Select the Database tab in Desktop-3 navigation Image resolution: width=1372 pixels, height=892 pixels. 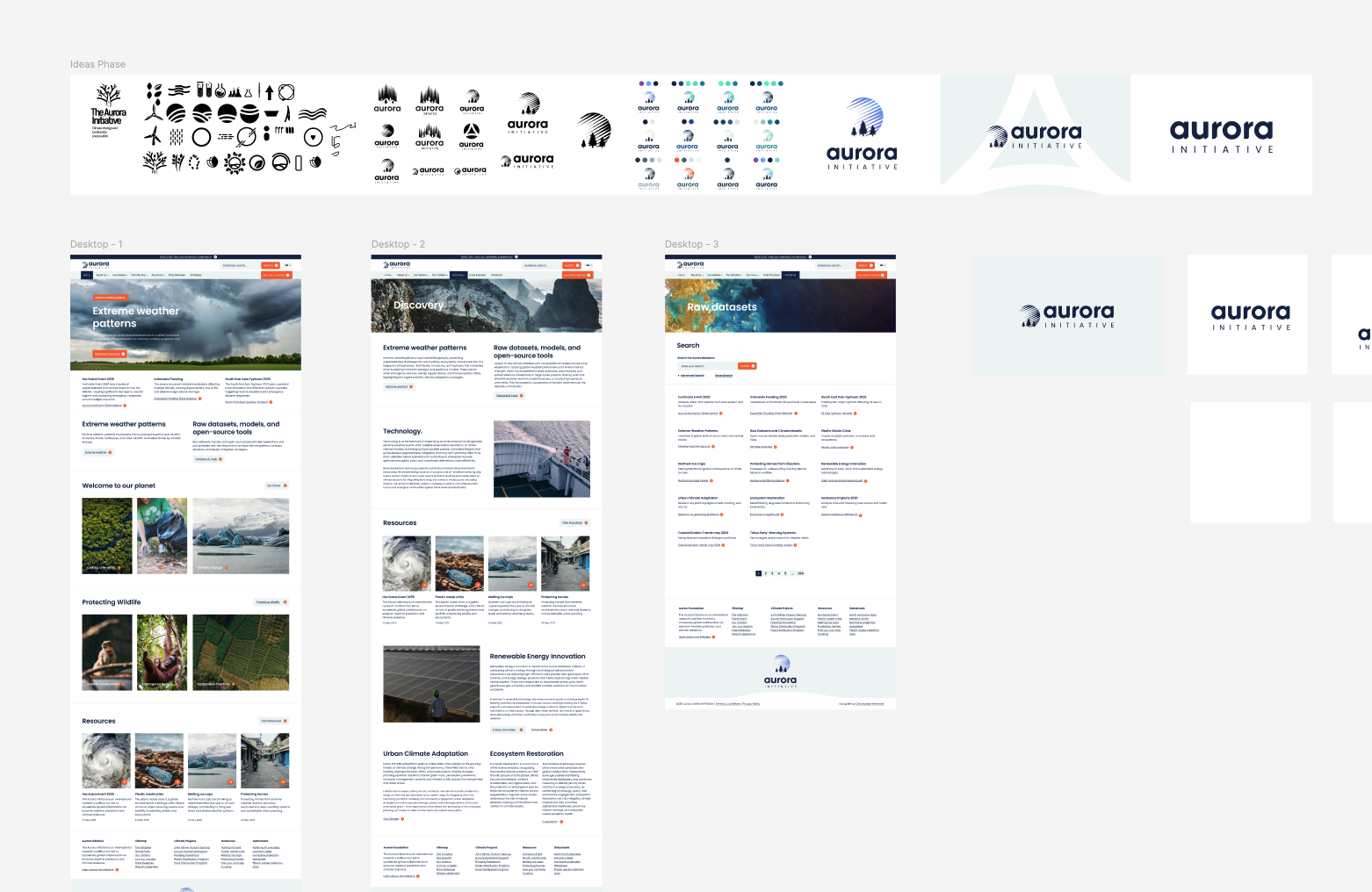[x=791, y=275]
